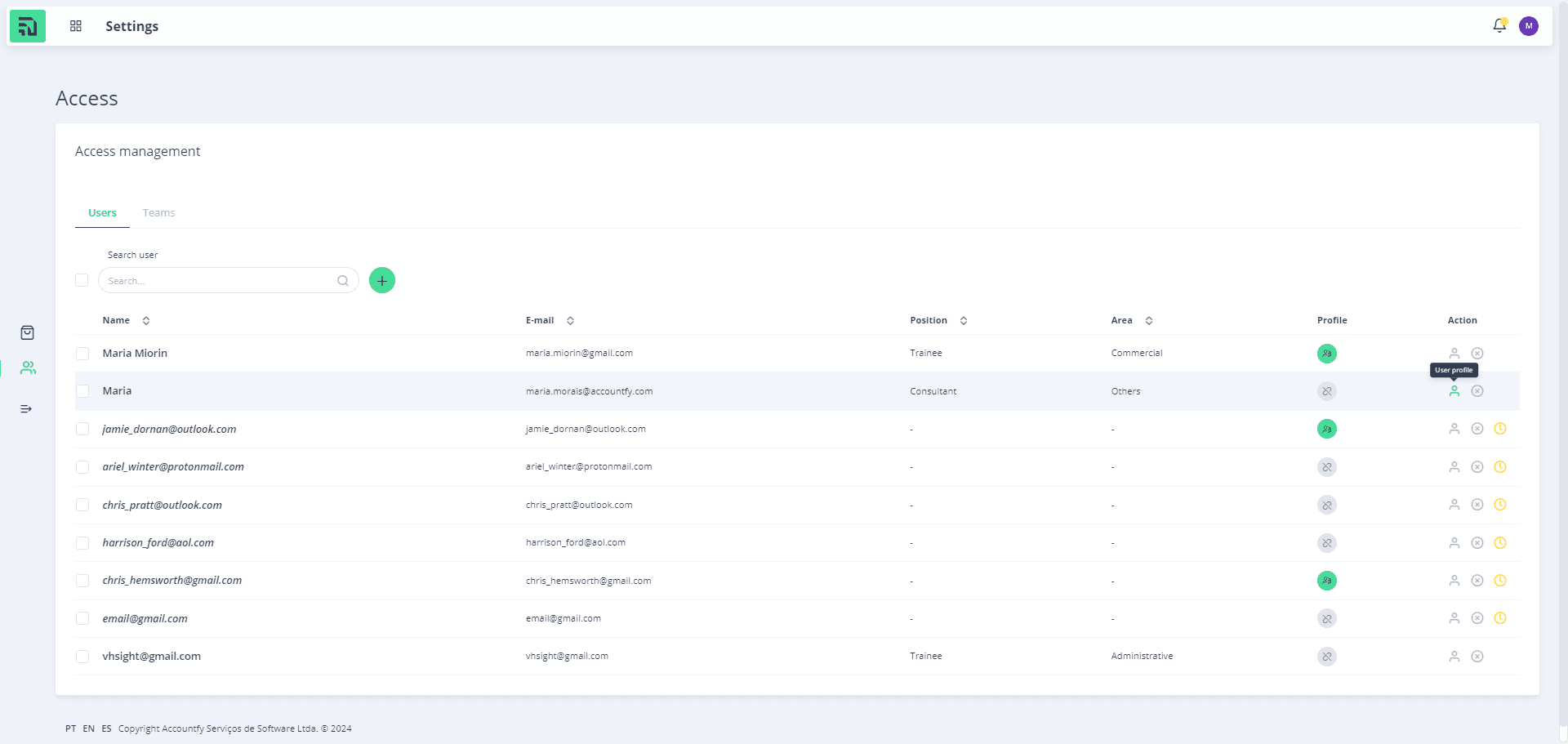Open user profile icon for ariel_winter
Image resolution: width=1568 pixels, height=744 pixels.
click(x=1454, y=467)
